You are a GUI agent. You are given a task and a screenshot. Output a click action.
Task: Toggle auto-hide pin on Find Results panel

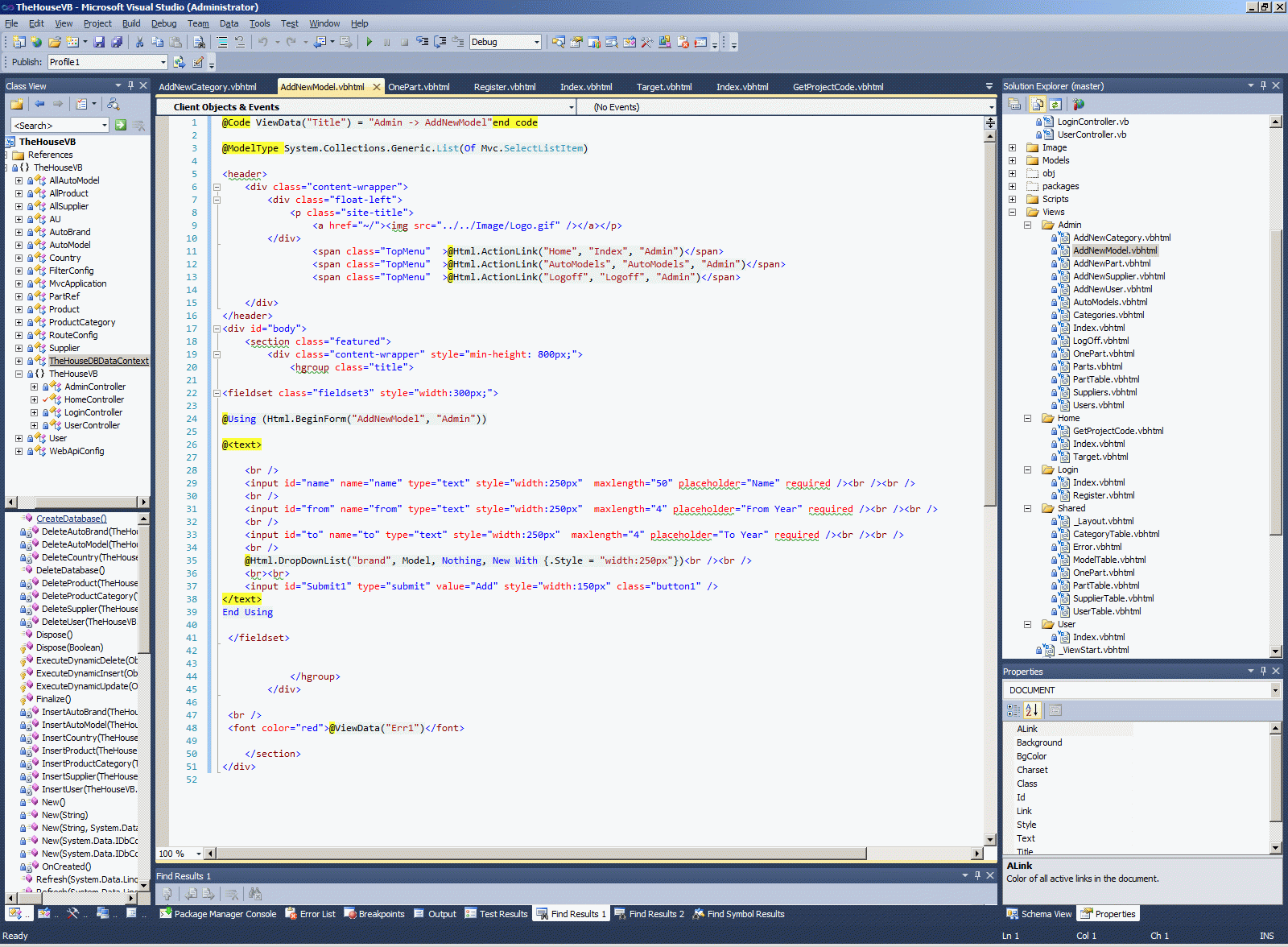coord(977,875)
